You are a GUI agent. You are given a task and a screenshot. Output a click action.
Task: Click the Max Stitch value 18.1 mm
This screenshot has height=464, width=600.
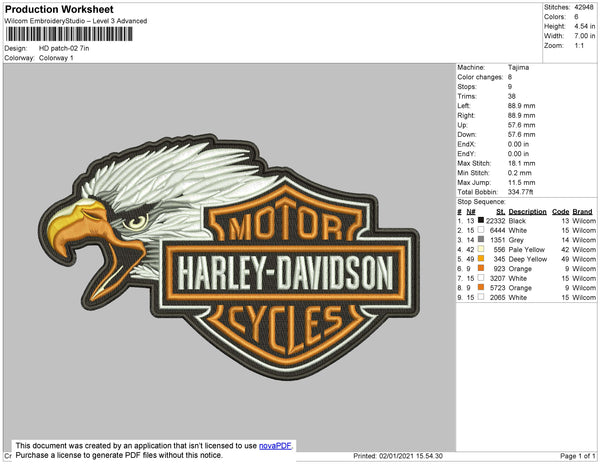click(522, 163)
